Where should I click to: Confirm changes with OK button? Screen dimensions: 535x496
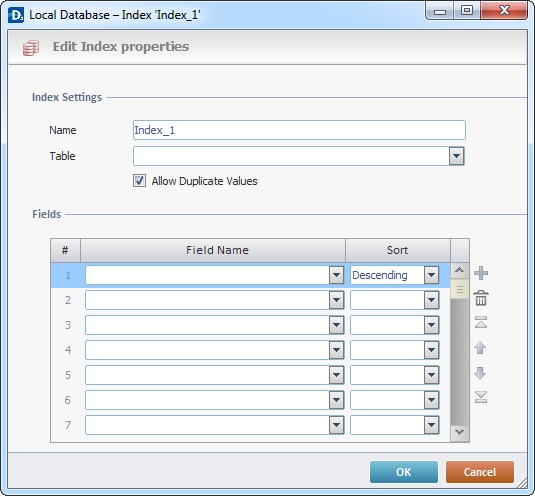[x=404, y=472]
